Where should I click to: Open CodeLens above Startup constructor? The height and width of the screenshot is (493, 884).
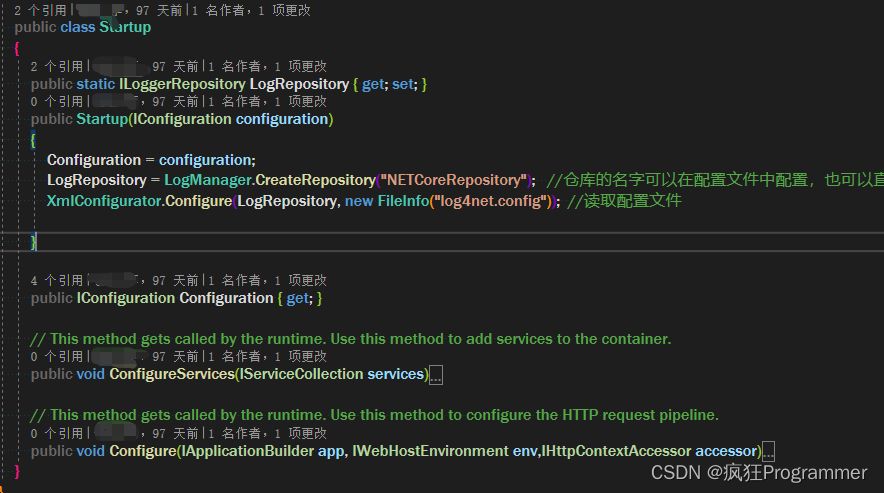(x=179, y=102)
